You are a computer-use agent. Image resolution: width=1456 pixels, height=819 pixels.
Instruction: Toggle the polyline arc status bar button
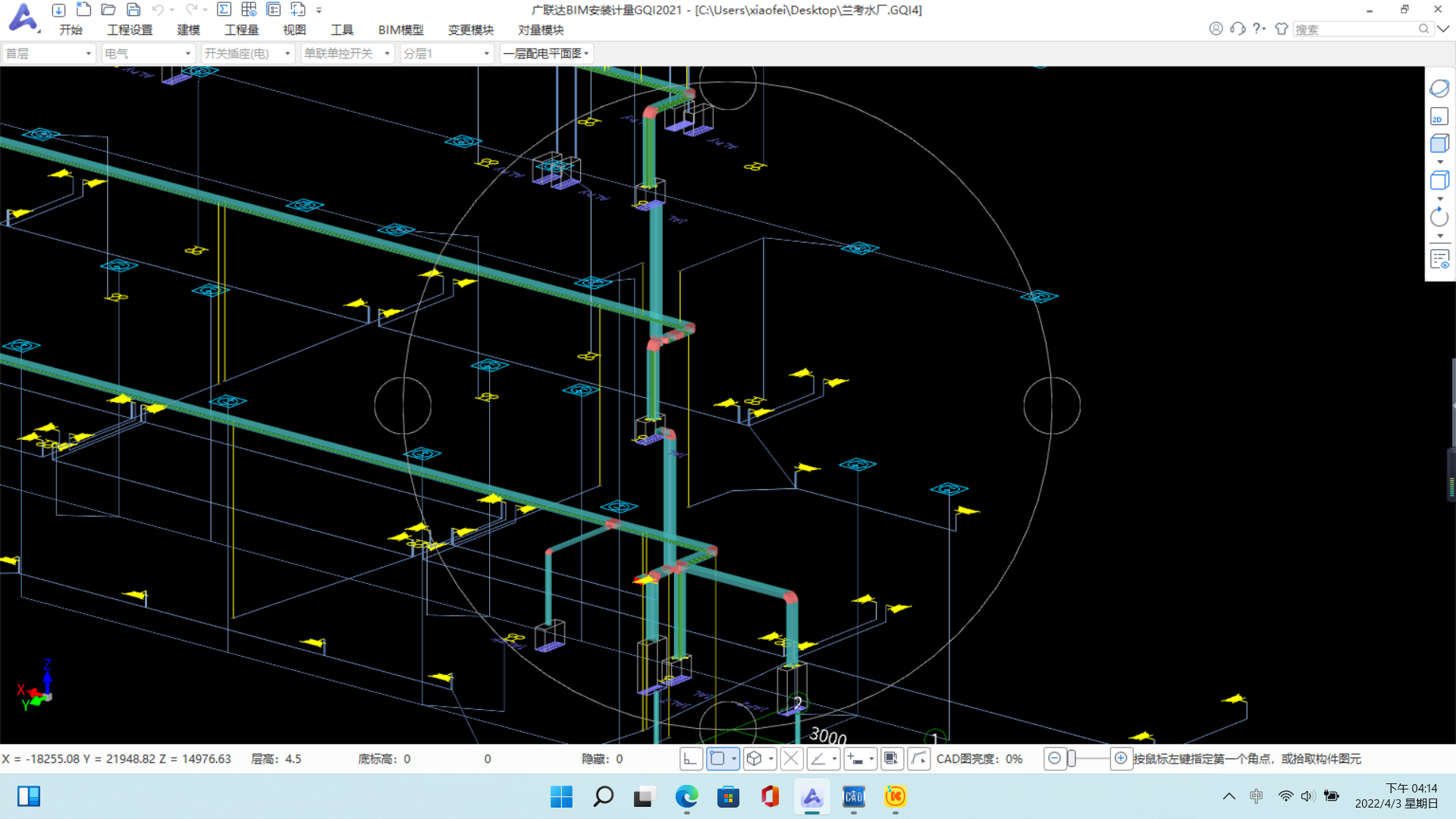point(919,758)
